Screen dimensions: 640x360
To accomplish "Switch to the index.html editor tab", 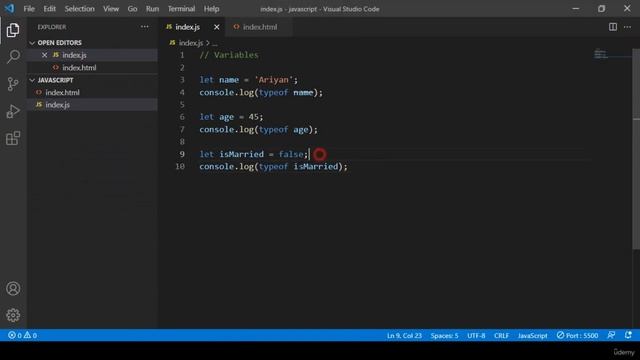I will (x=259, y=27).
